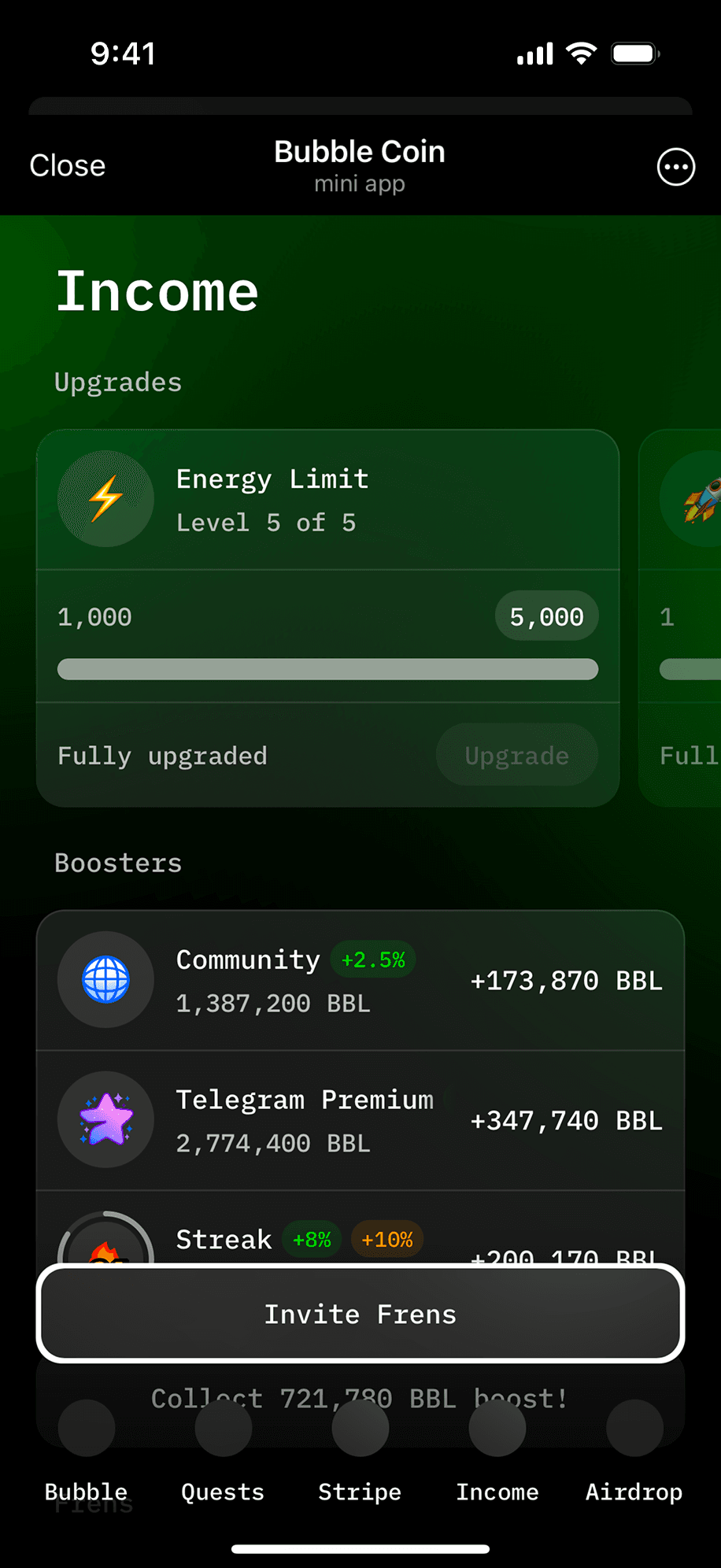This screenshot has height=1568, width=721.
Task: Tap the rocket upgrade icon
Action: click(x=701, y=501)
